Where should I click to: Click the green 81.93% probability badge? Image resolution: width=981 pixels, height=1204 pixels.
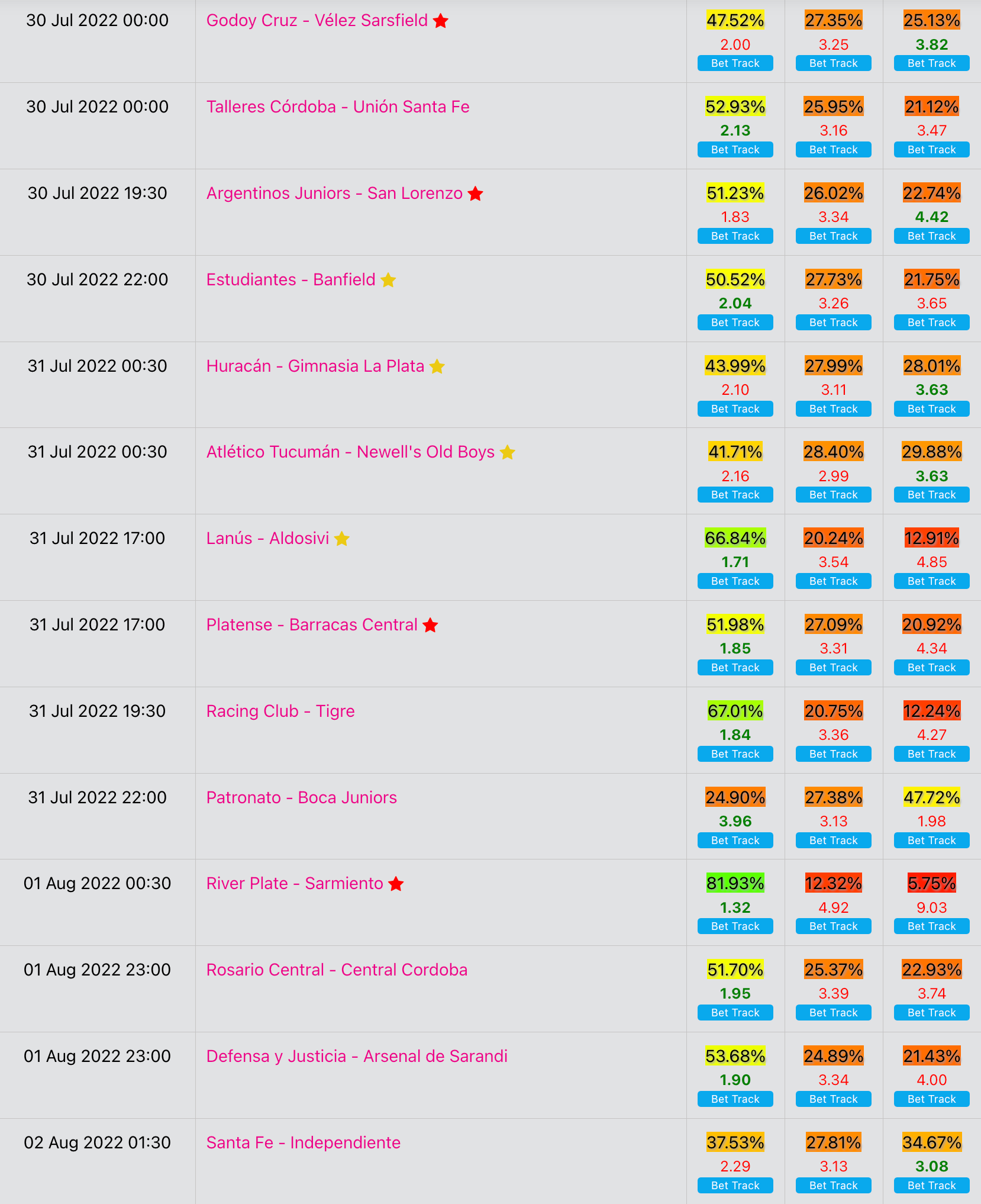click(x=735, y=883)
